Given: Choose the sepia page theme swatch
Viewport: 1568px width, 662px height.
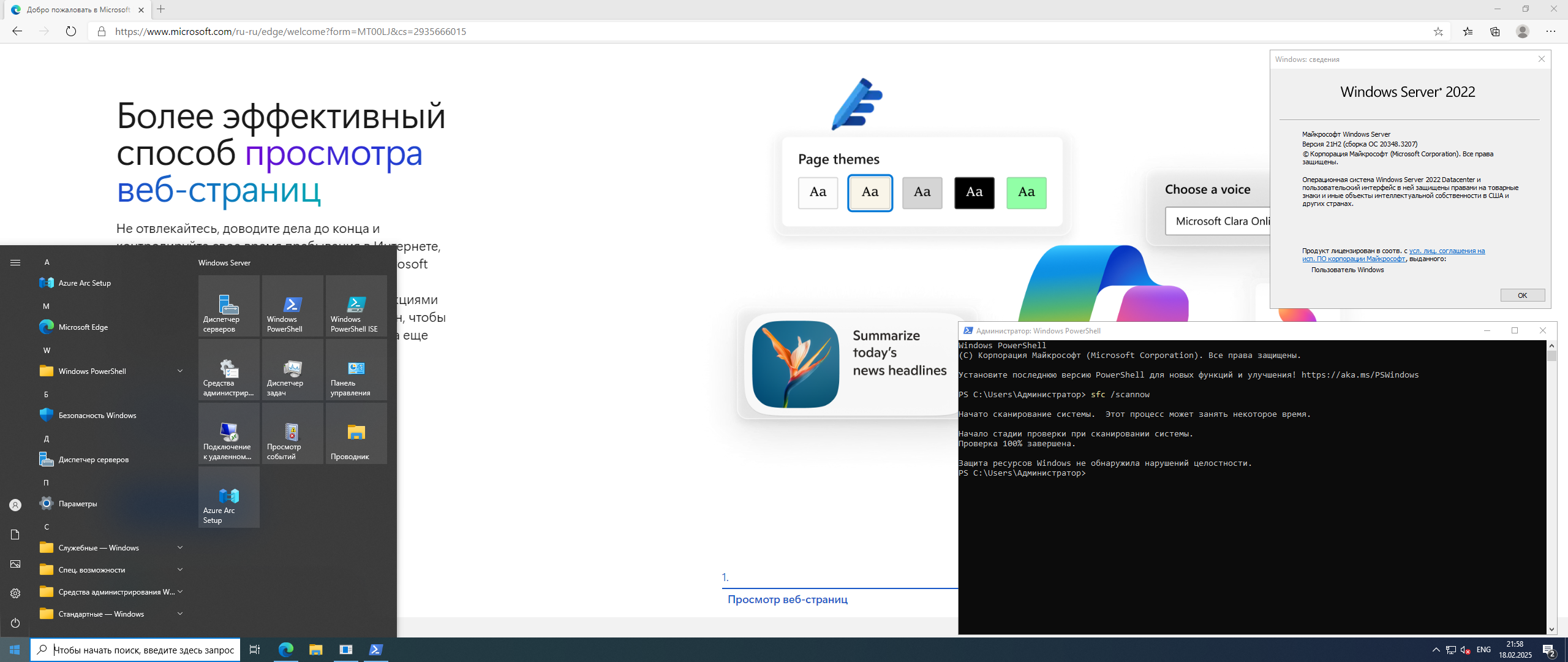Looking at the screenshot, I should click(x=870, y=192).
